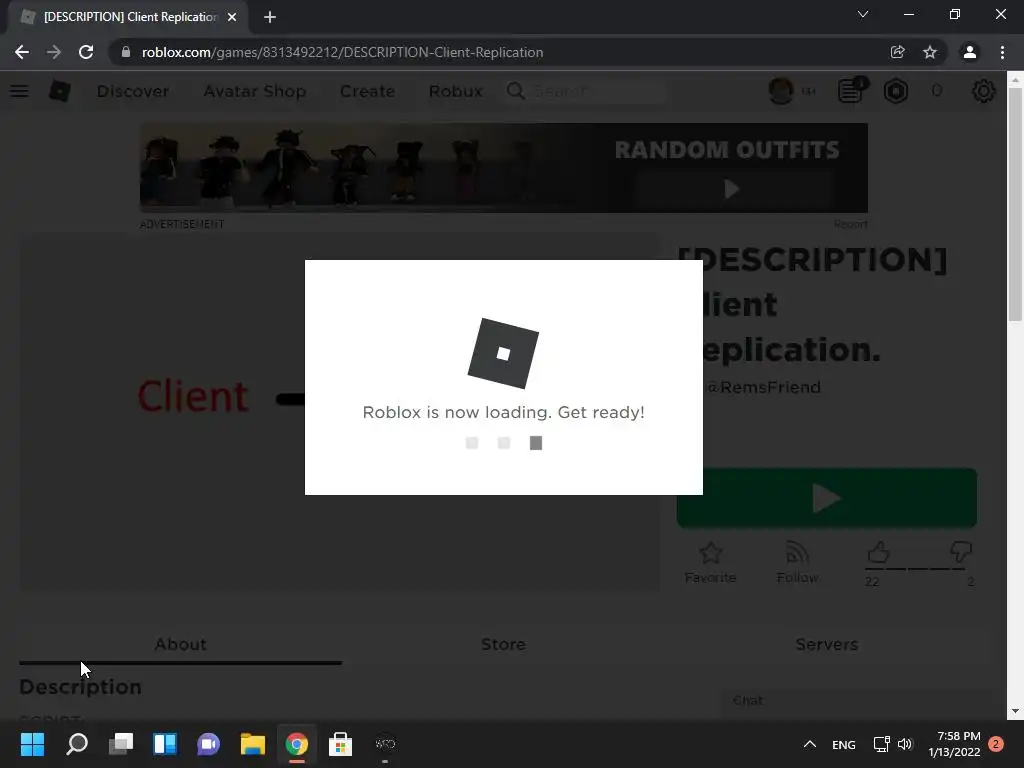Open Task View on taskbar
Viewport: 1024px width, 768px height.
121,744
